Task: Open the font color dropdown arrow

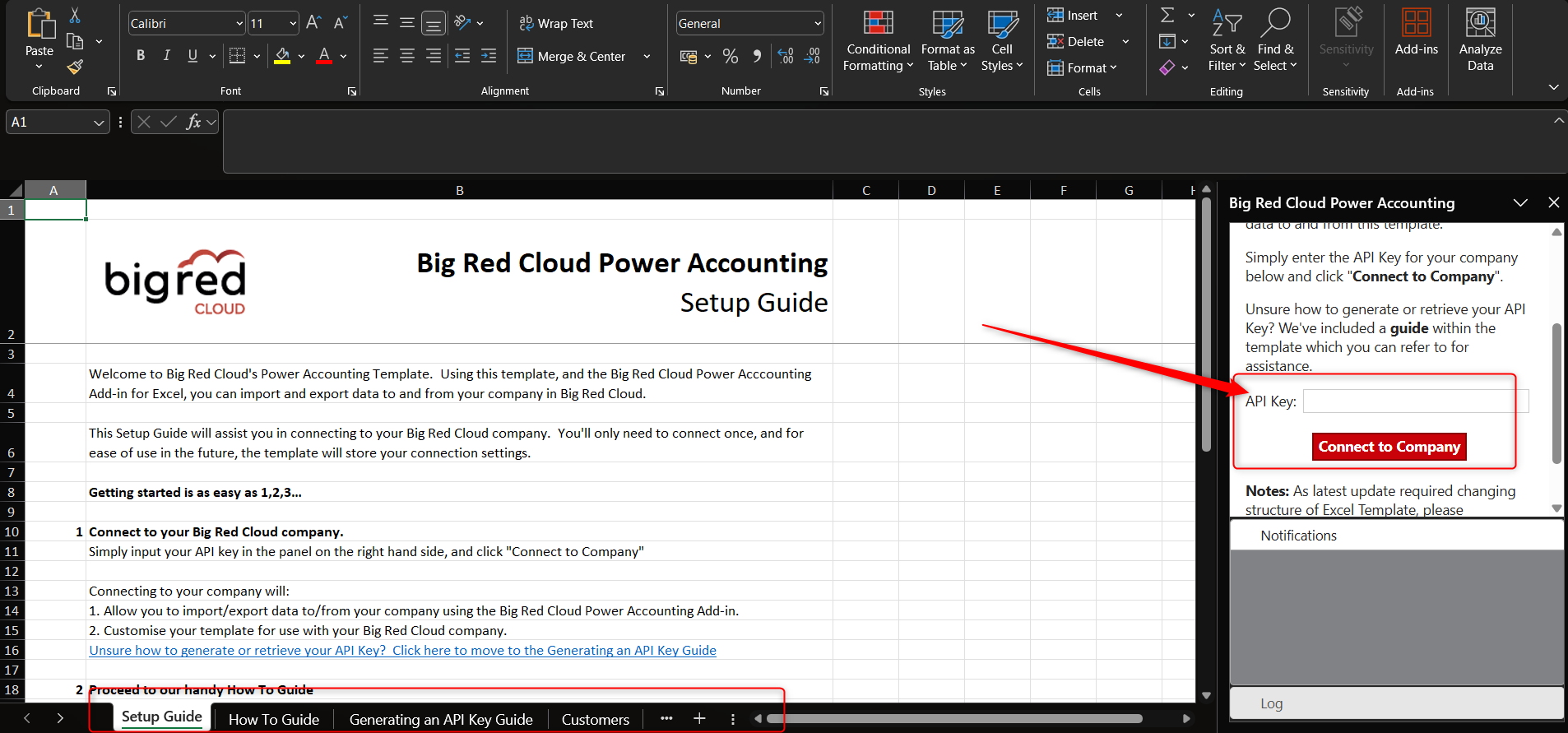Action: click(343, 57)
